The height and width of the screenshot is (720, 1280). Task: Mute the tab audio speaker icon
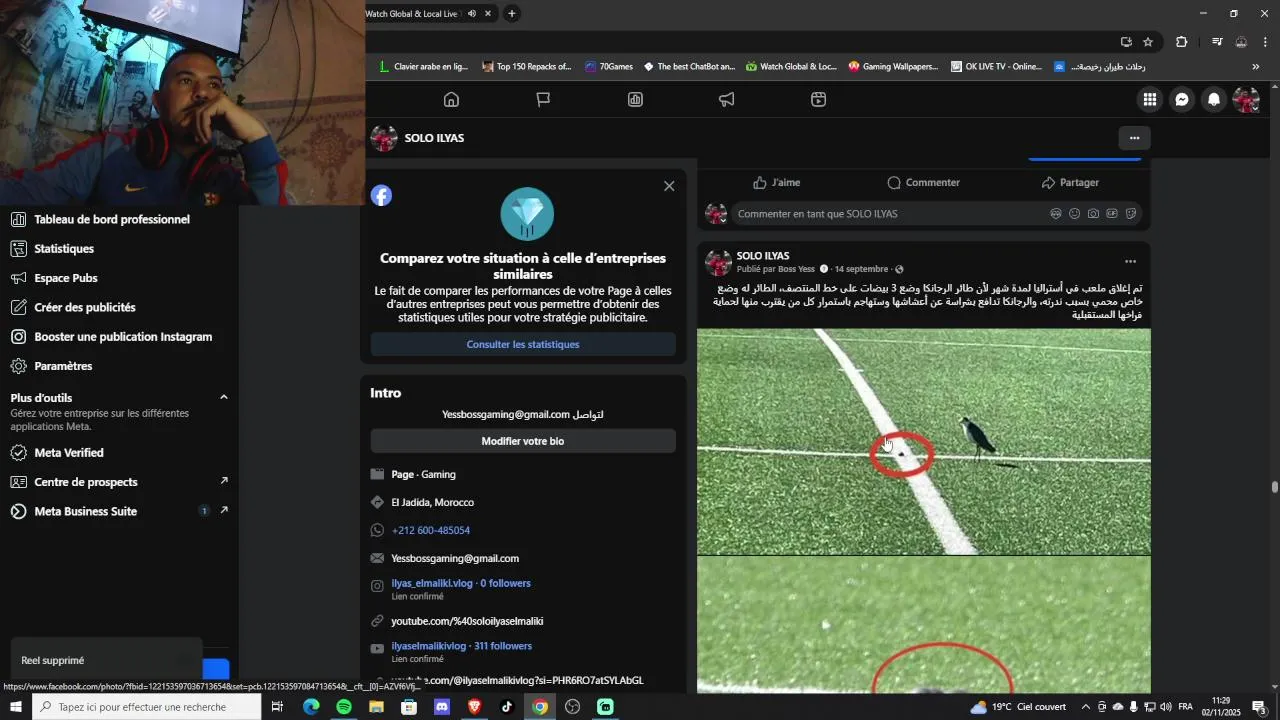tap(472, 14)
